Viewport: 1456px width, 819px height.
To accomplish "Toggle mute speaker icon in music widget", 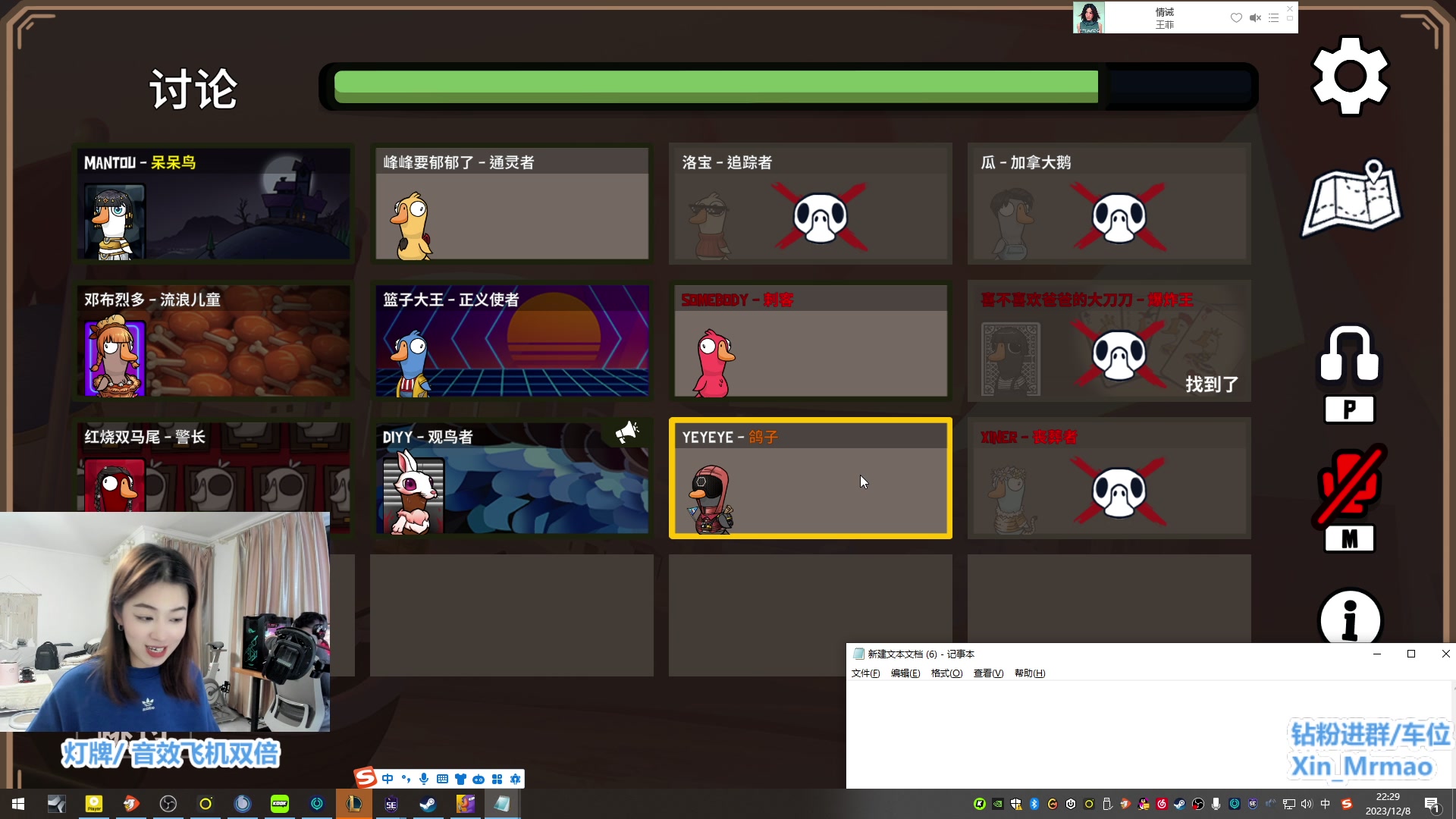I will tap(1255, 17).
